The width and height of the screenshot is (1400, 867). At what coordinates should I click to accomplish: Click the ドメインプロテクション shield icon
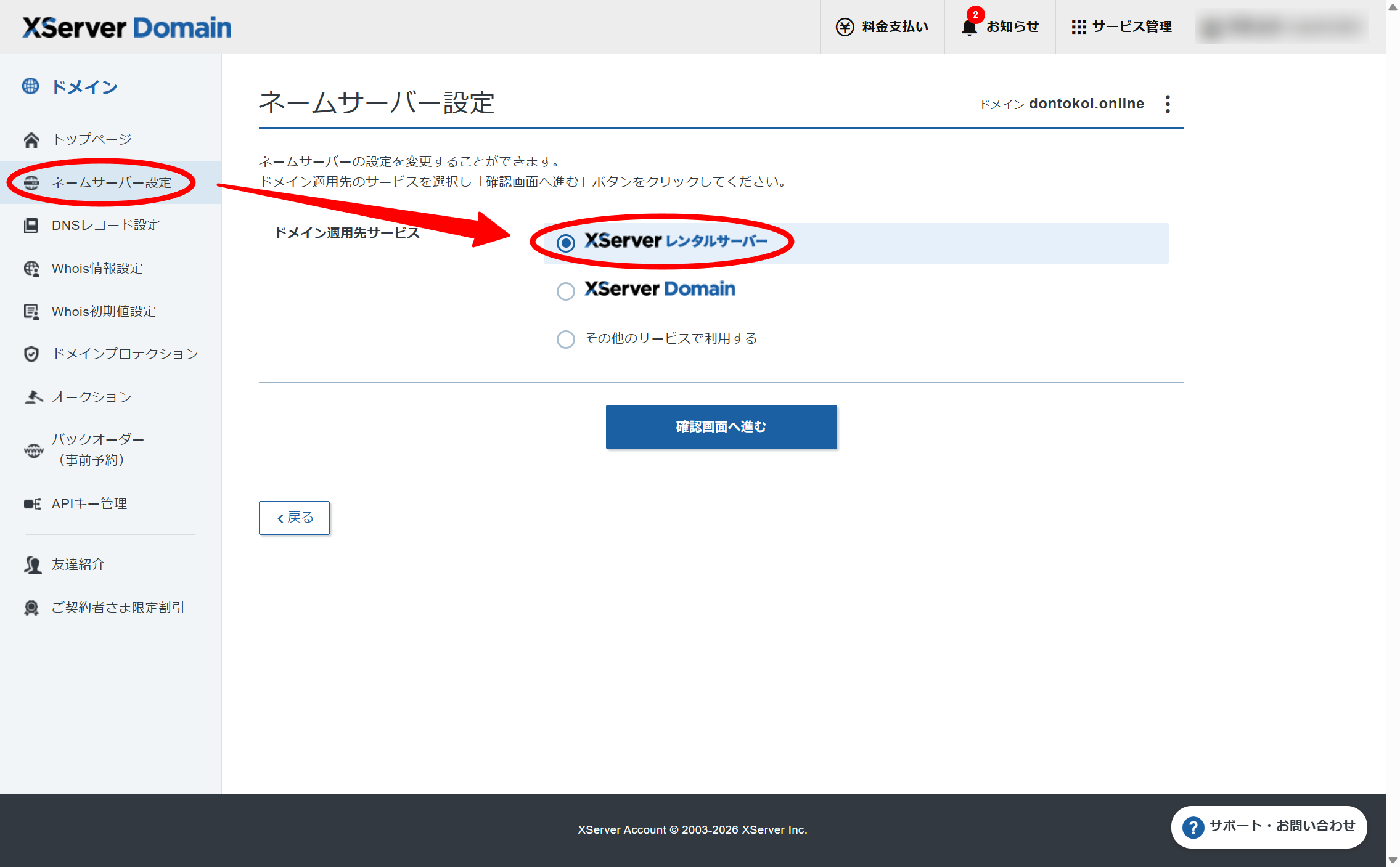click(31, 354)
